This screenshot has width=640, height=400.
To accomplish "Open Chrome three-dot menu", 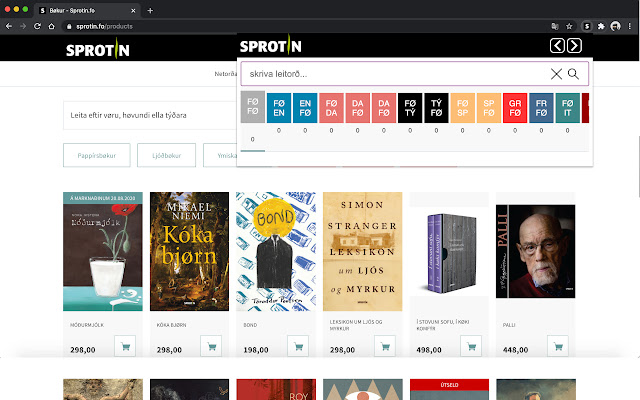I will 630,26.
